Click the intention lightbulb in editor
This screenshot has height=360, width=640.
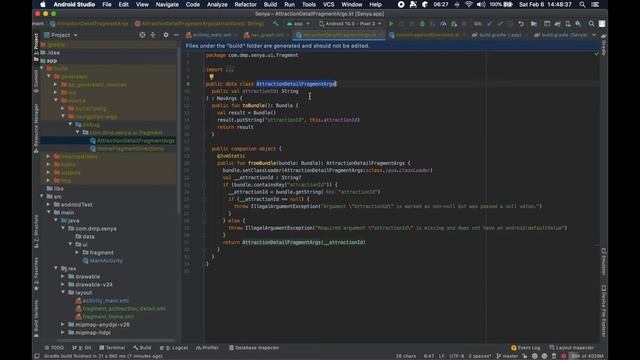(x=211, y=76)
